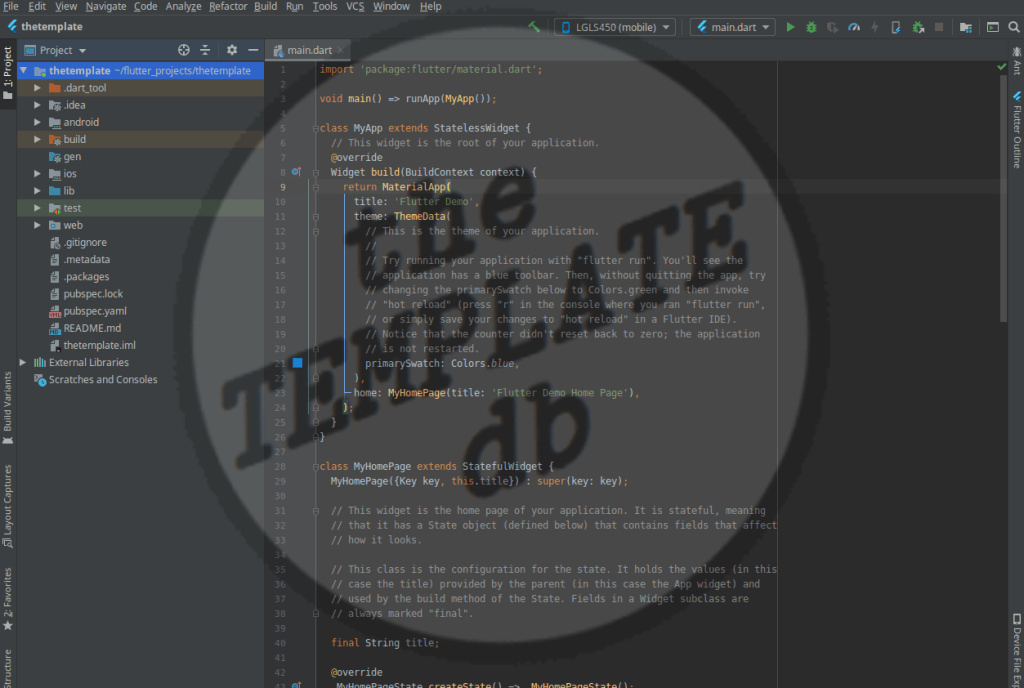
Task: Open the Search Everywhere magnifier icon
Action: 1012,27
